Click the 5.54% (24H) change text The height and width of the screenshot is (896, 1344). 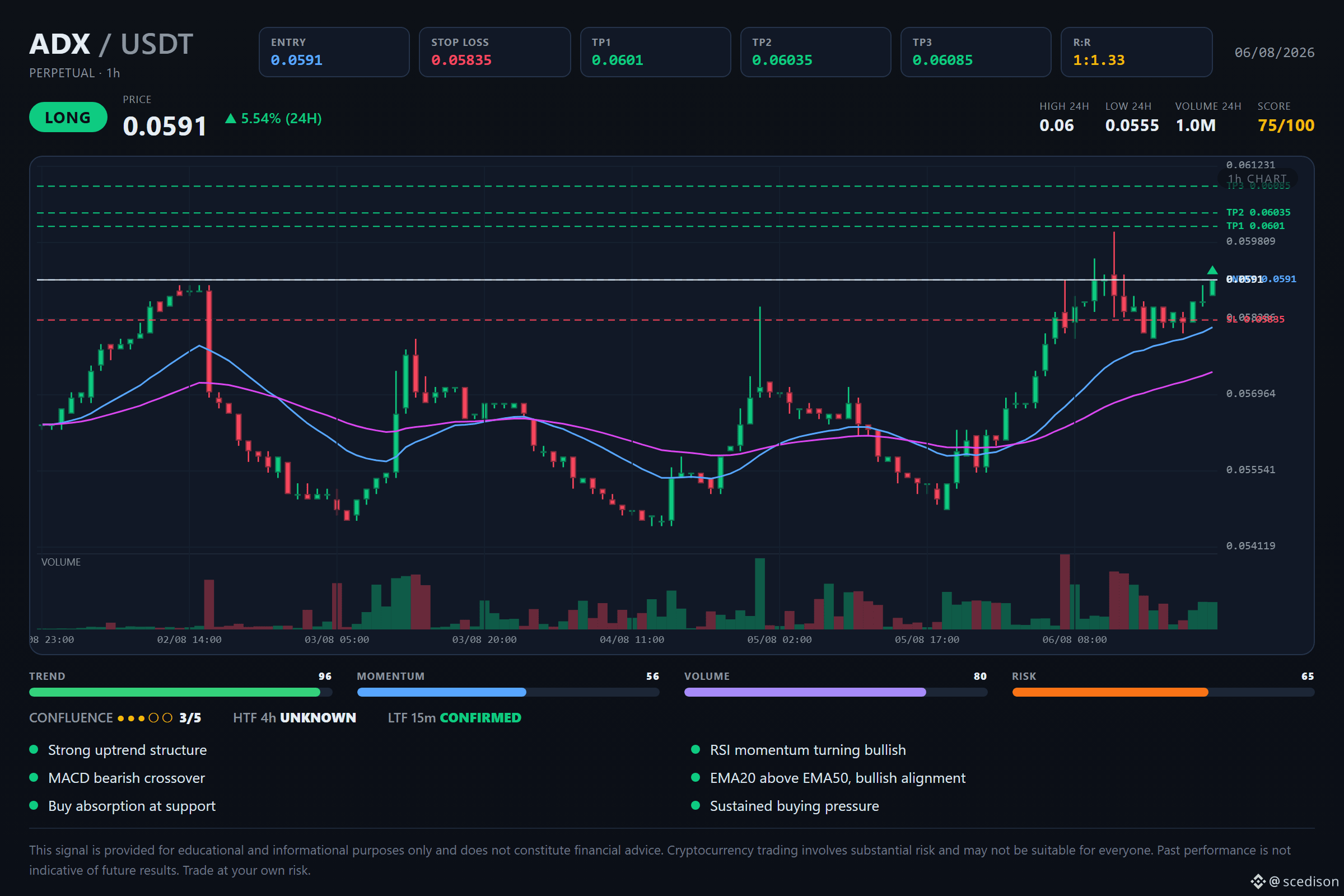coord(281,118)
